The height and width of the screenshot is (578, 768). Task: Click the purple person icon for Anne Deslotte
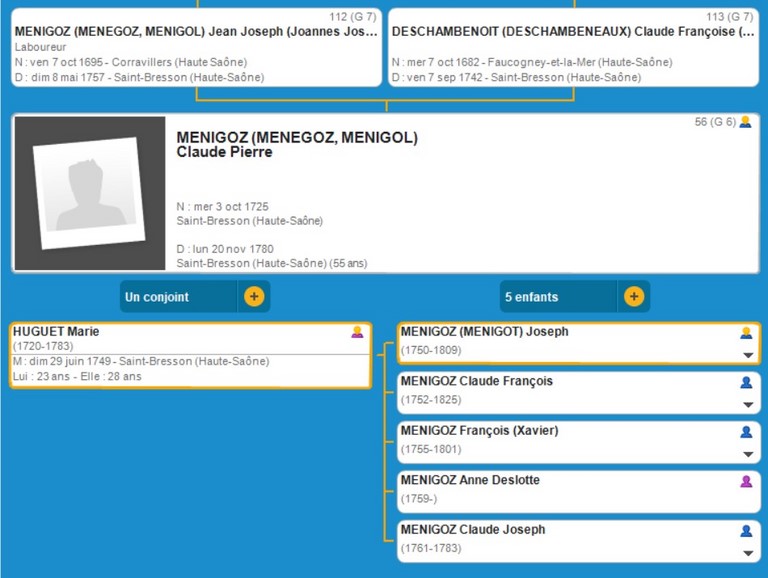tap(746, 481)
